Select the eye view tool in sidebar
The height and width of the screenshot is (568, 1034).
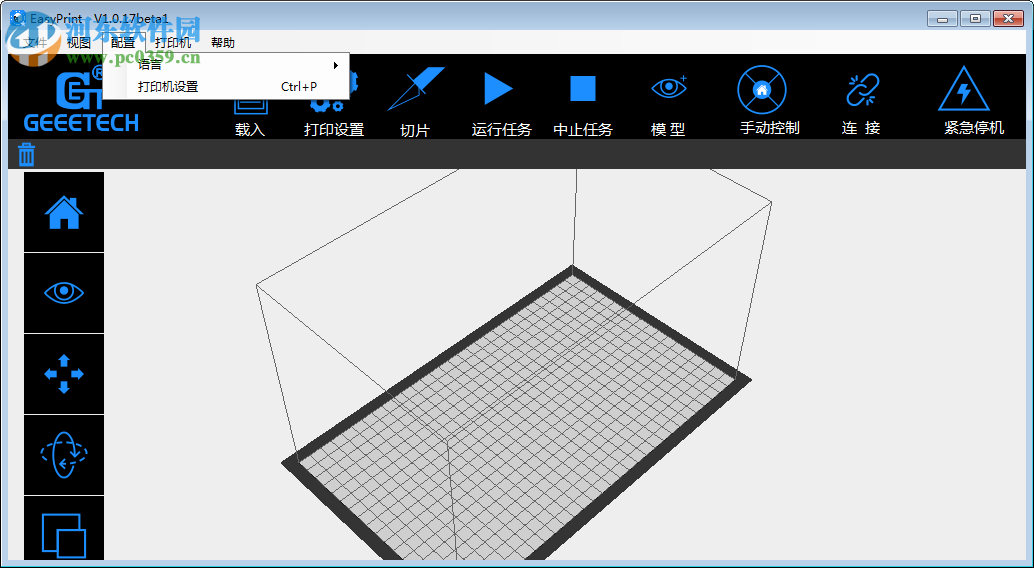tap(64, 293)
